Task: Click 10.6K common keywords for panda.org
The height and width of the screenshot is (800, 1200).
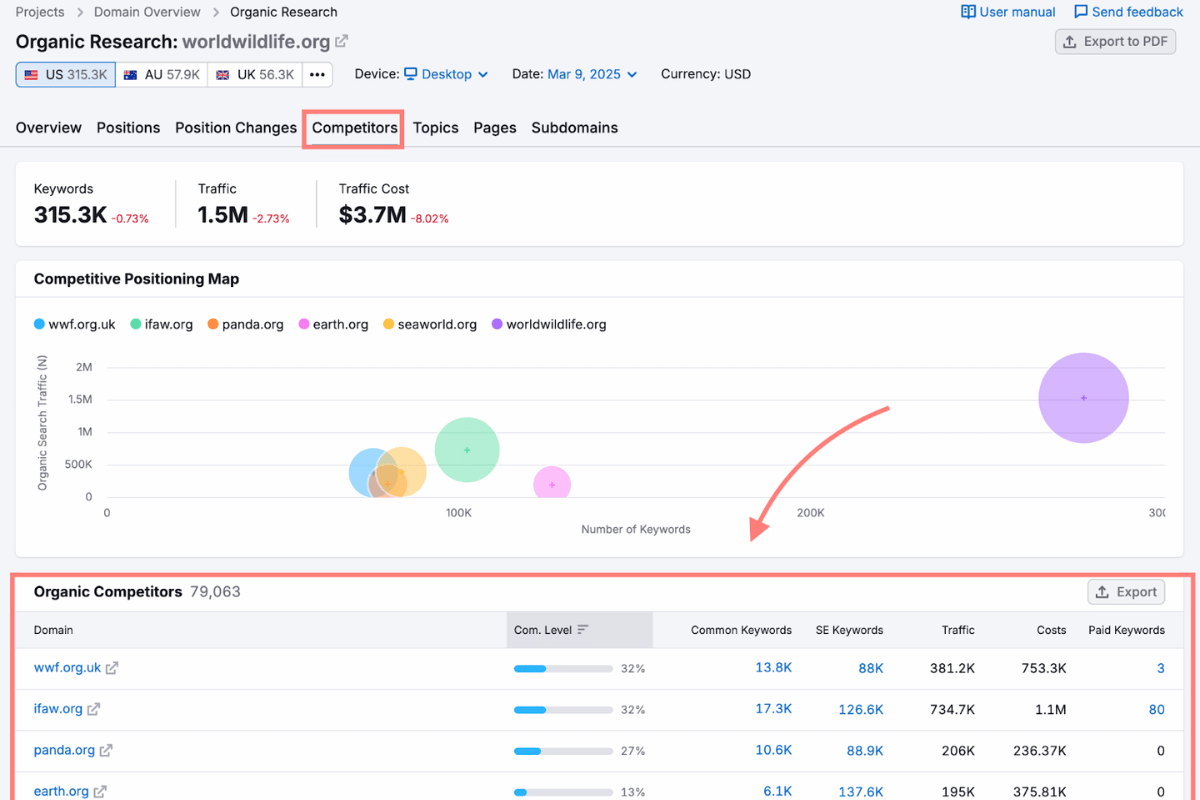Action: coord(774,749)
